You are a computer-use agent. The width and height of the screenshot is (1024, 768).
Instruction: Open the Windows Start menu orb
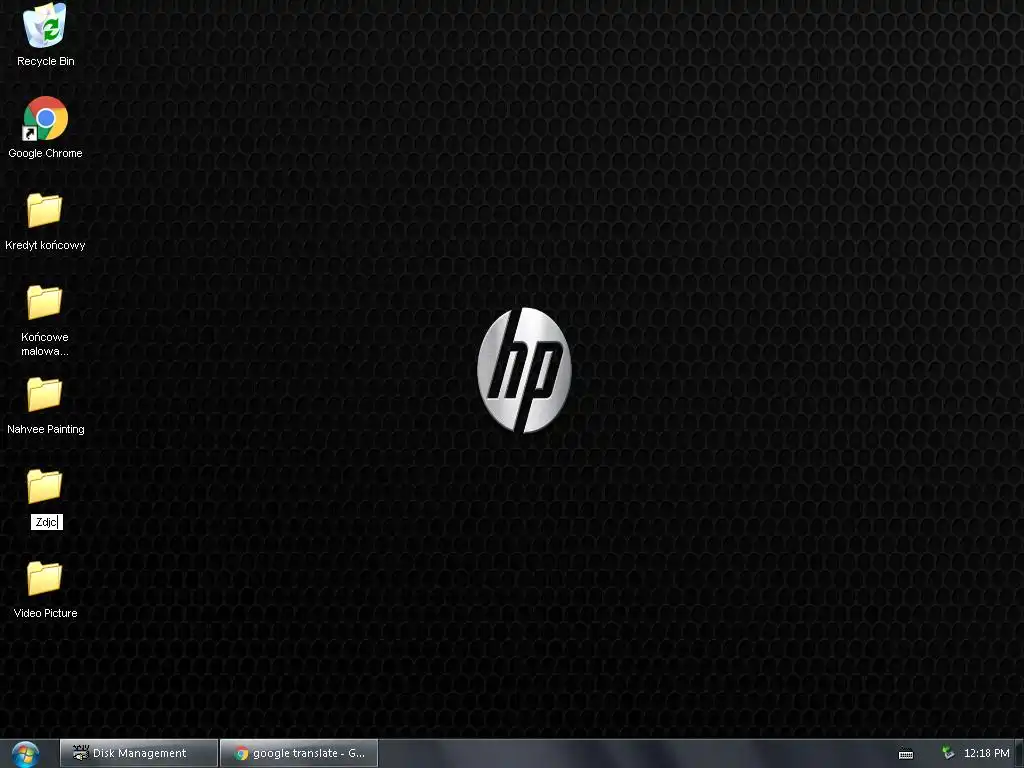click(x=25, y=754)
